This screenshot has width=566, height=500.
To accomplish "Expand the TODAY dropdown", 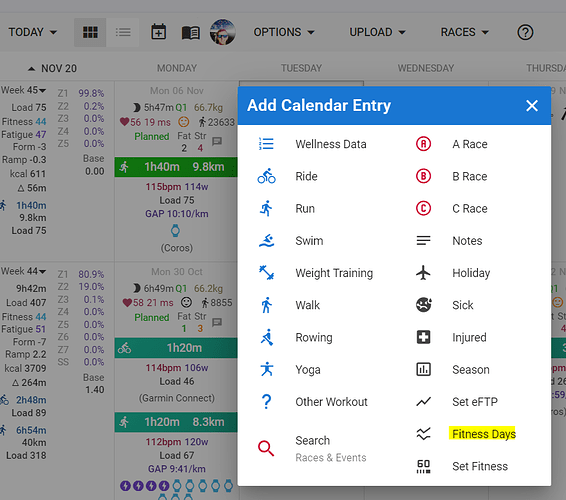I will click(32, 32).
